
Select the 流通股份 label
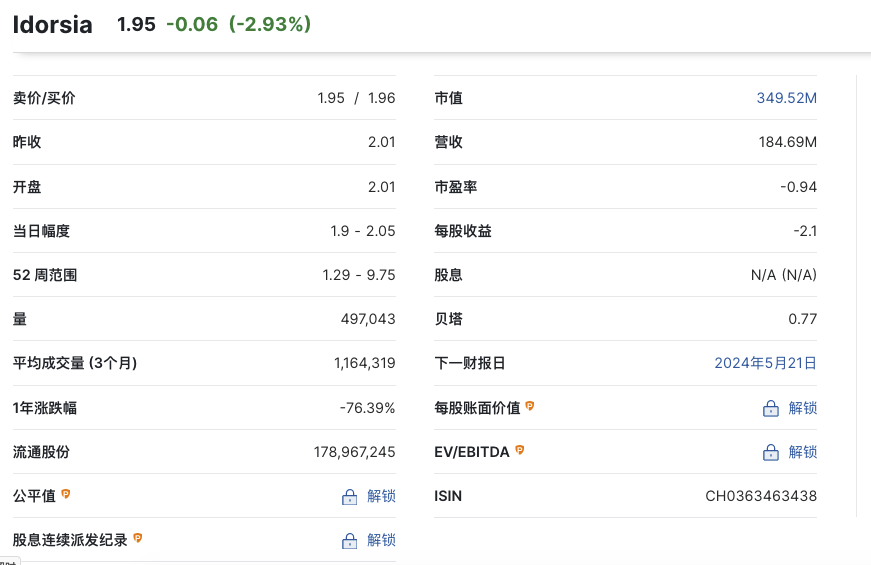pyautogui.click(x=41, y=452)
